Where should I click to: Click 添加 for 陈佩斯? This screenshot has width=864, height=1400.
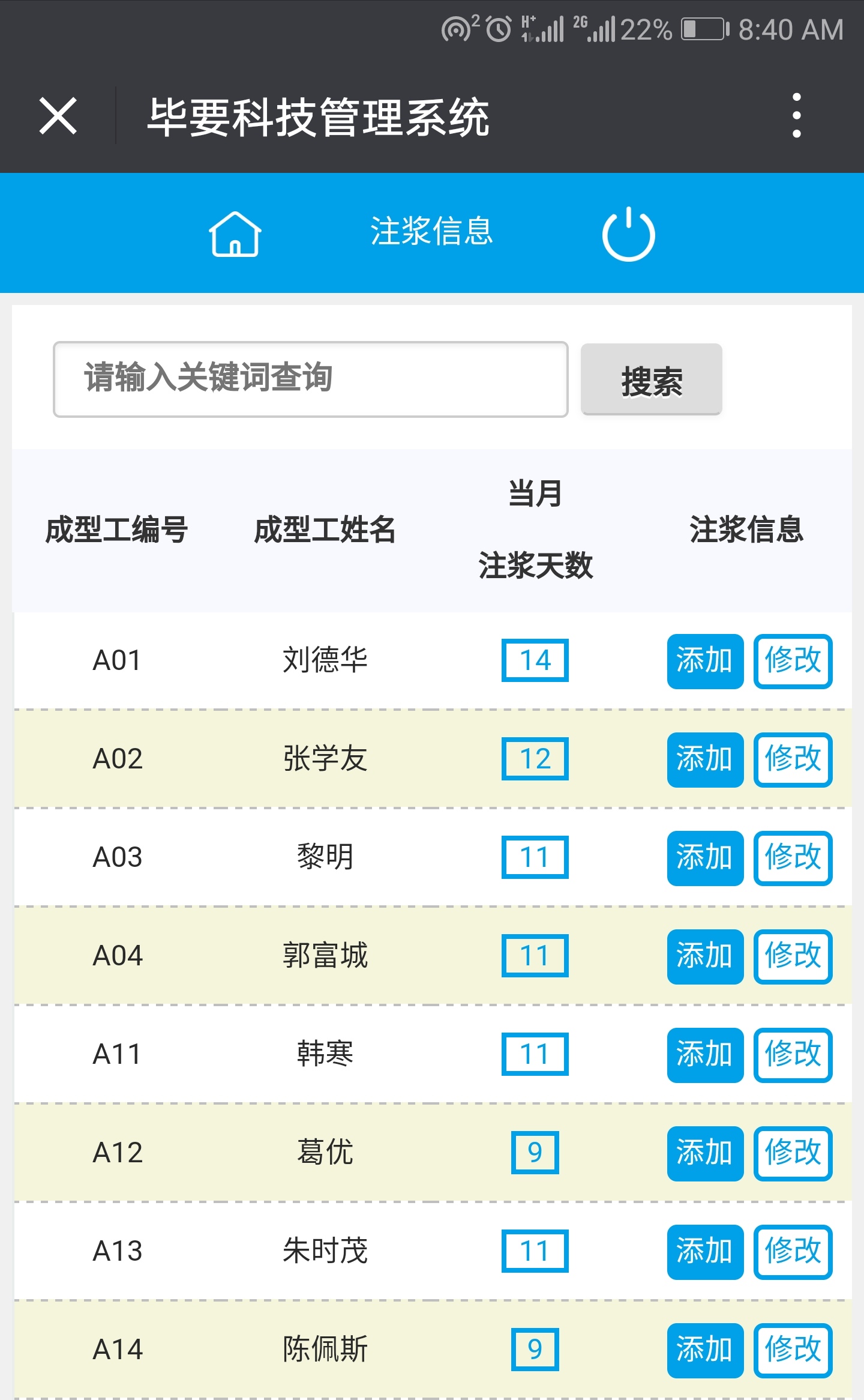(x=705, y=1350)
